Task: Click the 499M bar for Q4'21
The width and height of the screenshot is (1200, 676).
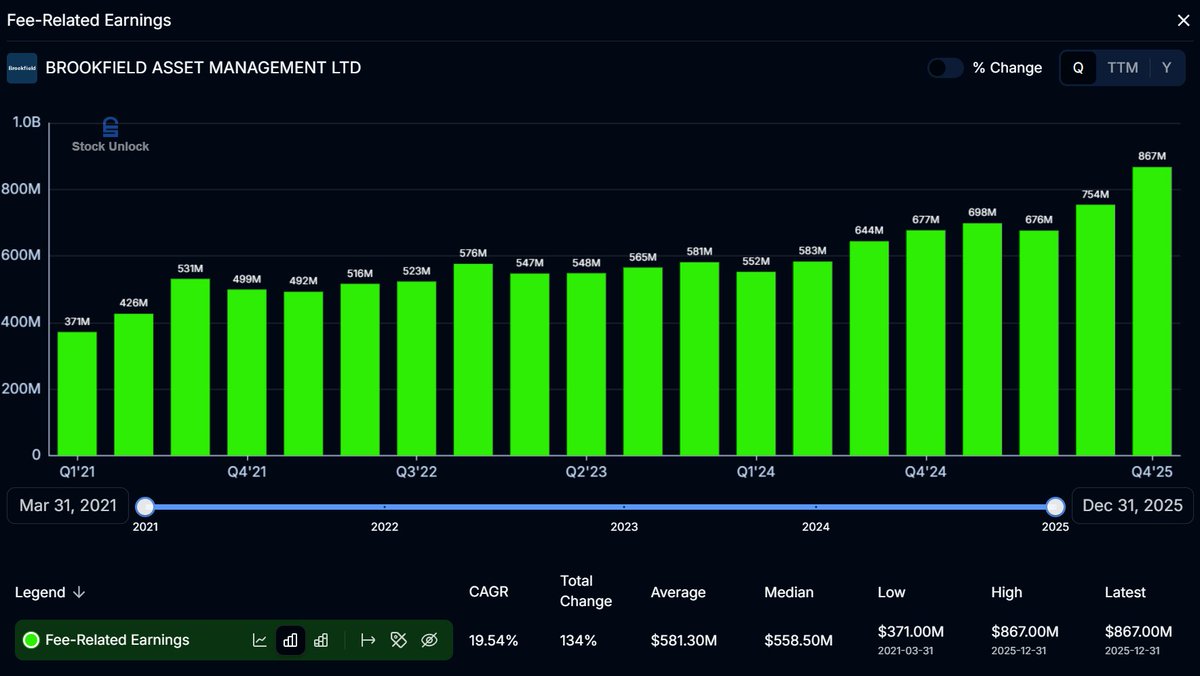Action: (x=247, y=373)
